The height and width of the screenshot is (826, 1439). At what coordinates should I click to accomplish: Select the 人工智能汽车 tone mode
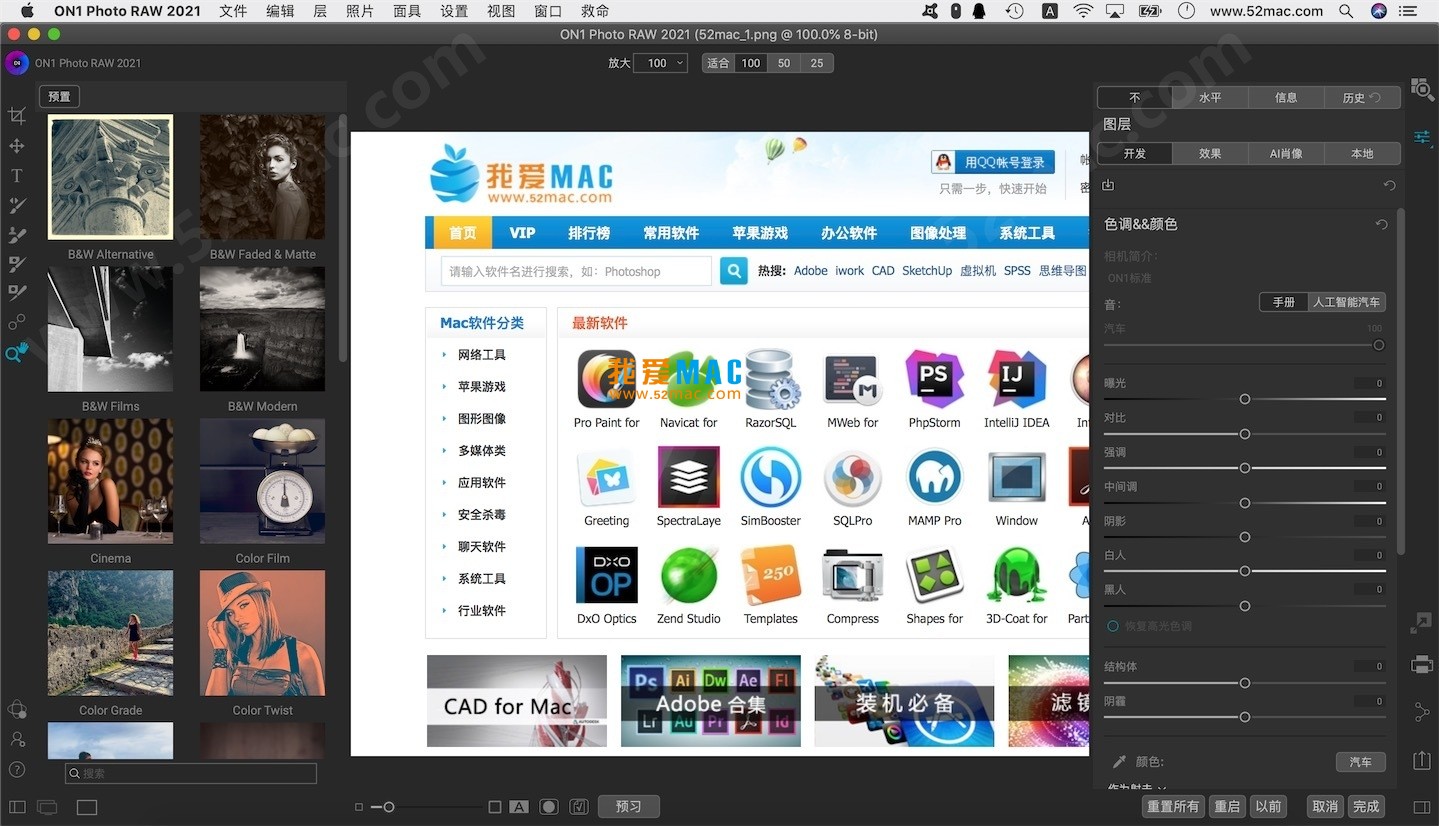pos(1347,302)
